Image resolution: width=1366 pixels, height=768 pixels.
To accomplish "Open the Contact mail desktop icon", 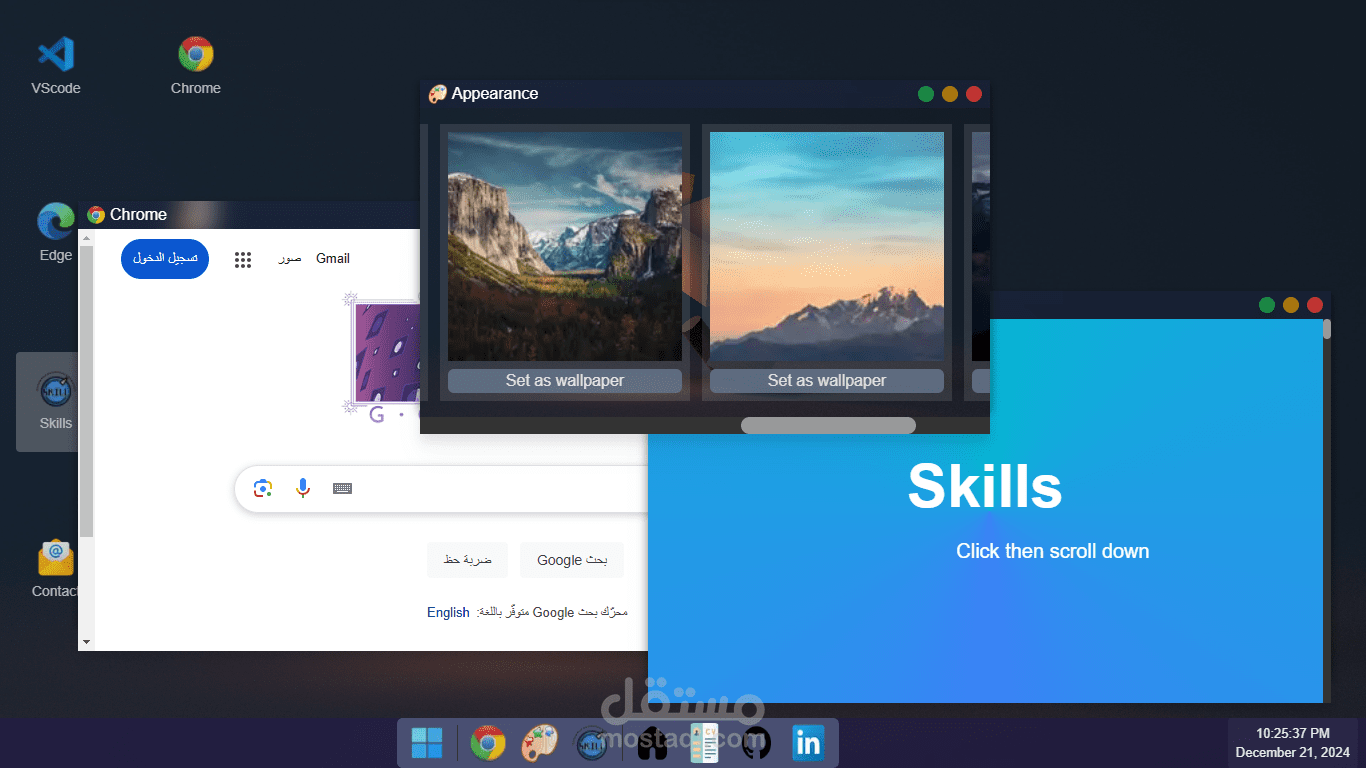I will click(x=55, y=569).
